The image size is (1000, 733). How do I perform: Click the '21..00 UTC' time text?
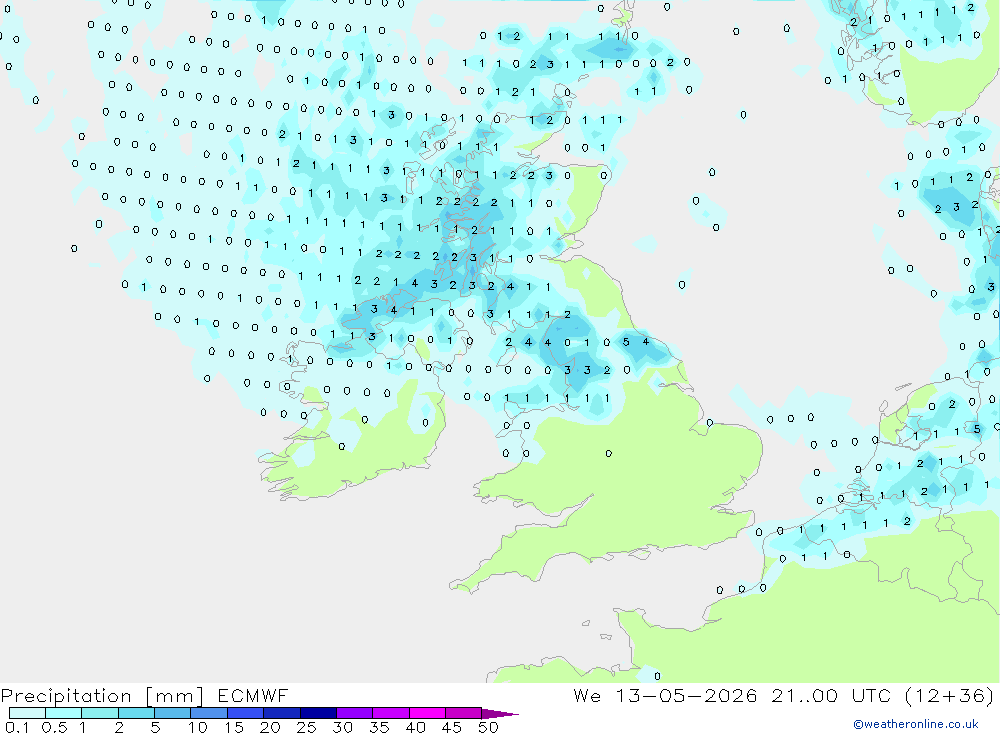[831, 695]
